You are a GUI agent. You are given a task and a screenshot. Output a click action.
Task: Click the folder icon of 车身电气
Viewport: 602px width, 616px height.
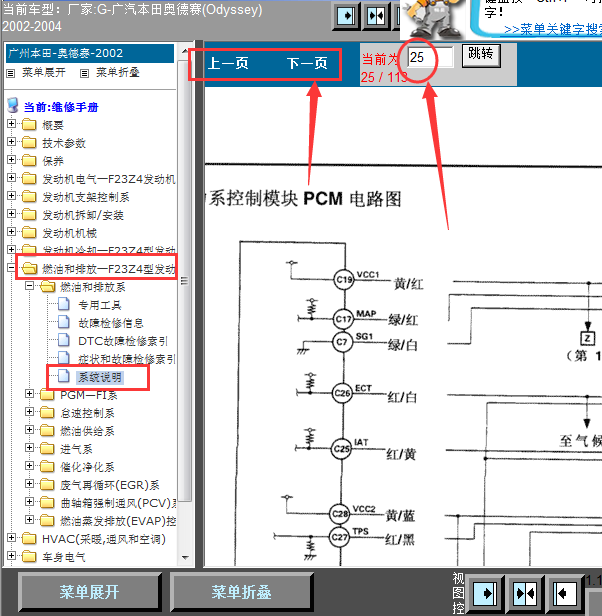(29, 556)
